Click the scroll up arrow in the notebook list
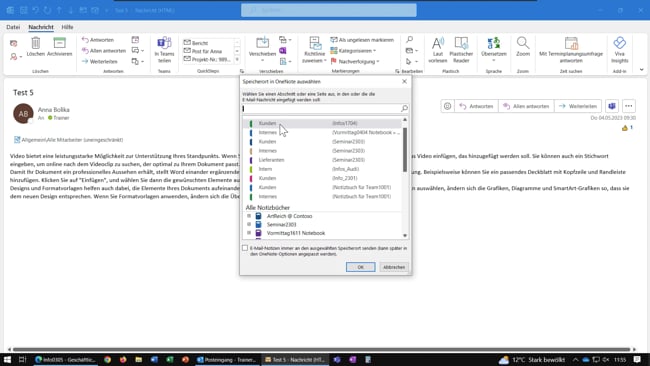 point(405,120)
